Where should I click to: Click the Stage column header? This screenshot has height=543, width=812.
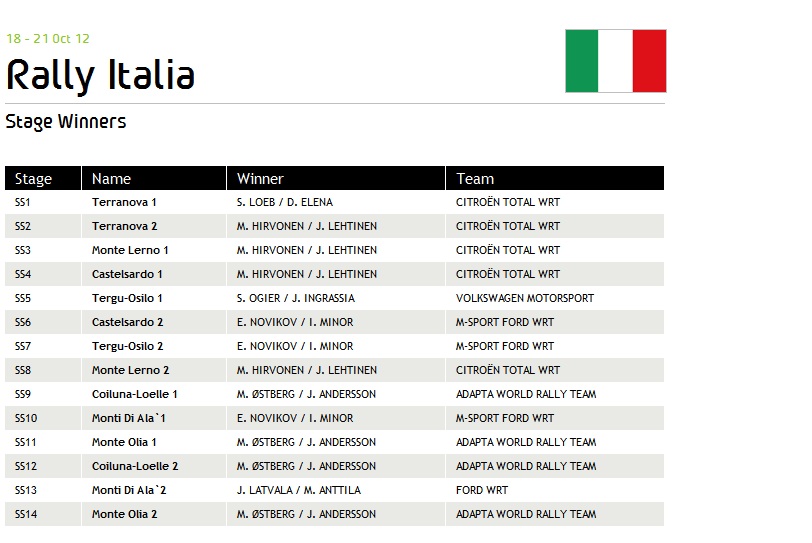point(33,179)
